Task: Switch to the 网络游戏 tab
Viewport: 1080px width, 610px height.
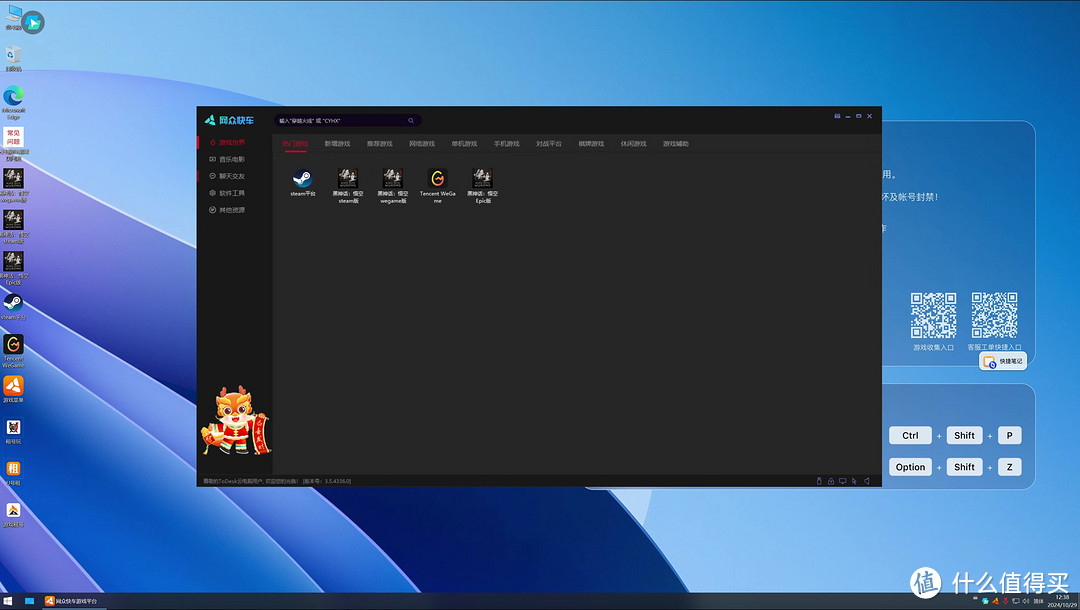Action: point(422,144)
